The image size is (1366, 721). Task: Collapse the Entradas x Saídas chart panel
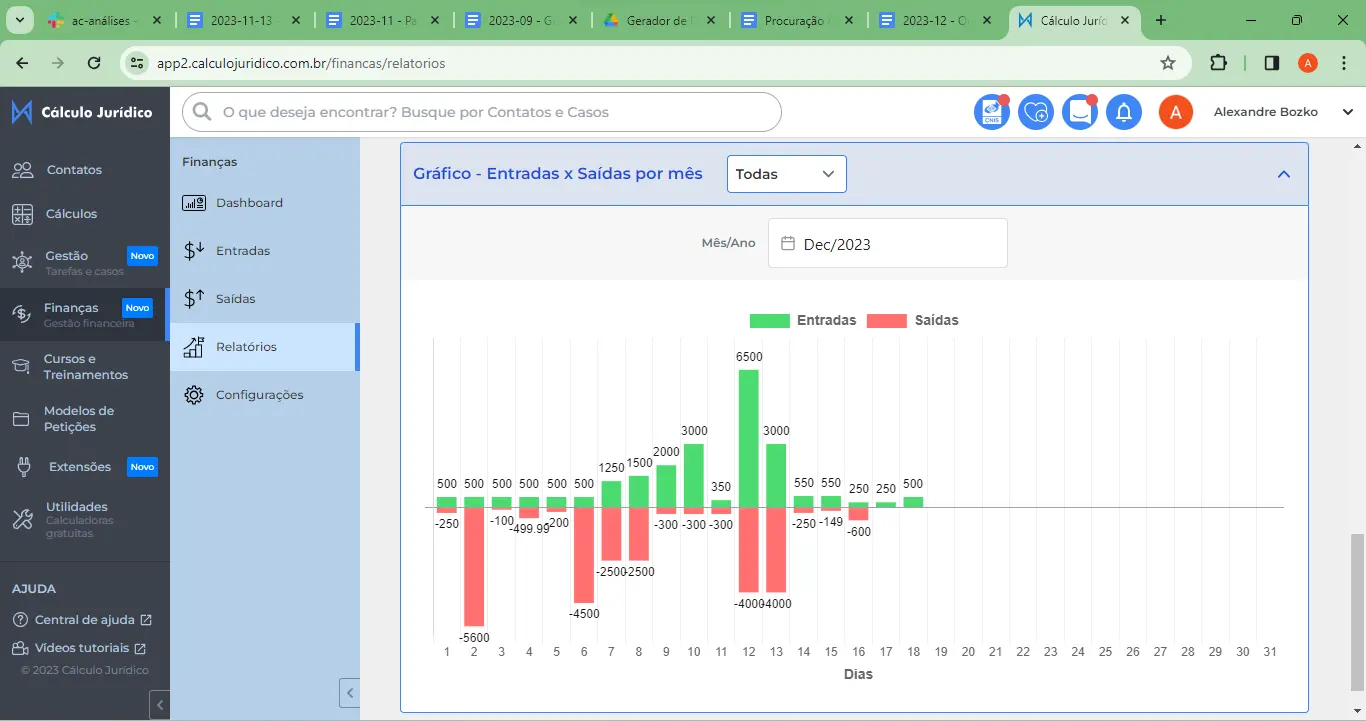1284,174
